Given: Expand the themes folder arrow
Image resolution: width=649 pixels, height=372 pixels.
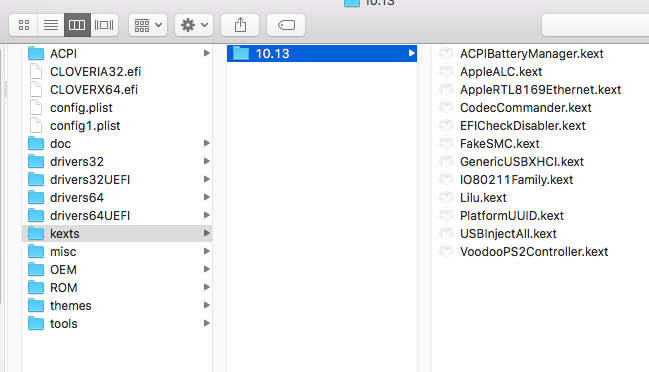Looking at the screenshot, I should (x=207, y=306).
